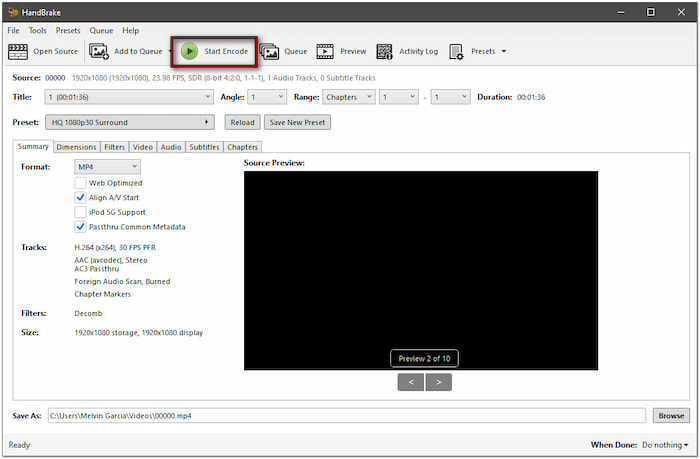
Task: Click the Presets page-gear icon
Action: click(456, 51)
